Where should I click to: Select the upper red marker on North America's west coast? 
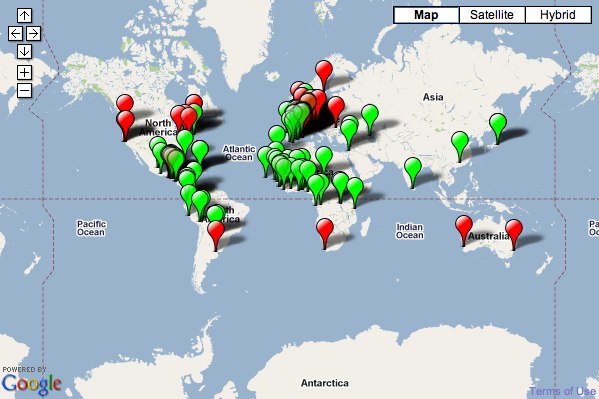click(125, 102)
